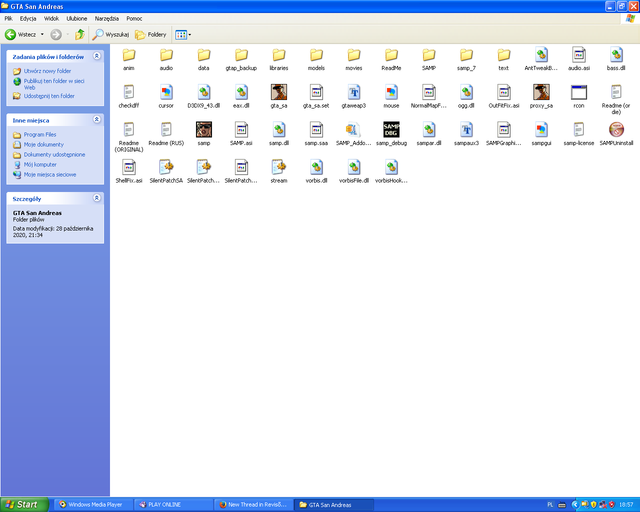640x512 pixels.
Task: Select the audio.asi file
Action: point(579,59)
